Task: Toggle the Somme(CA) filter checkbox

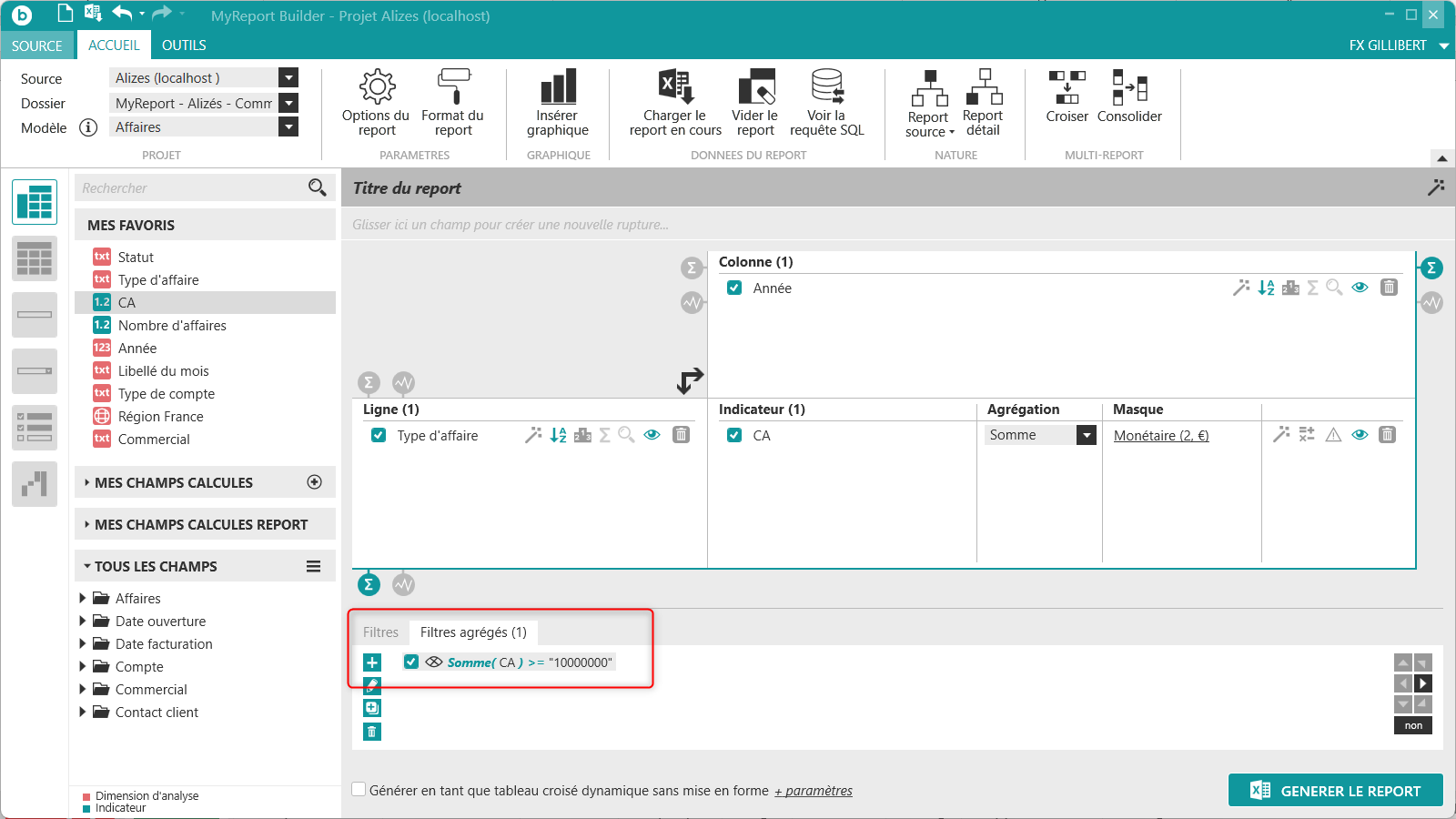Action: [x=411, y=662]
